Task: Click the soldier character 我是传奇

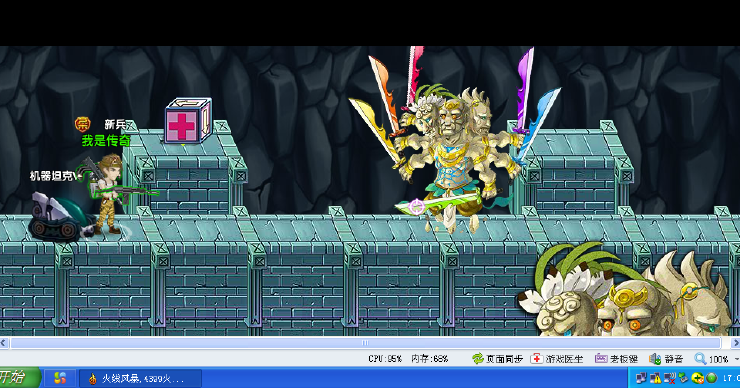Action: [x=109, y=194]
